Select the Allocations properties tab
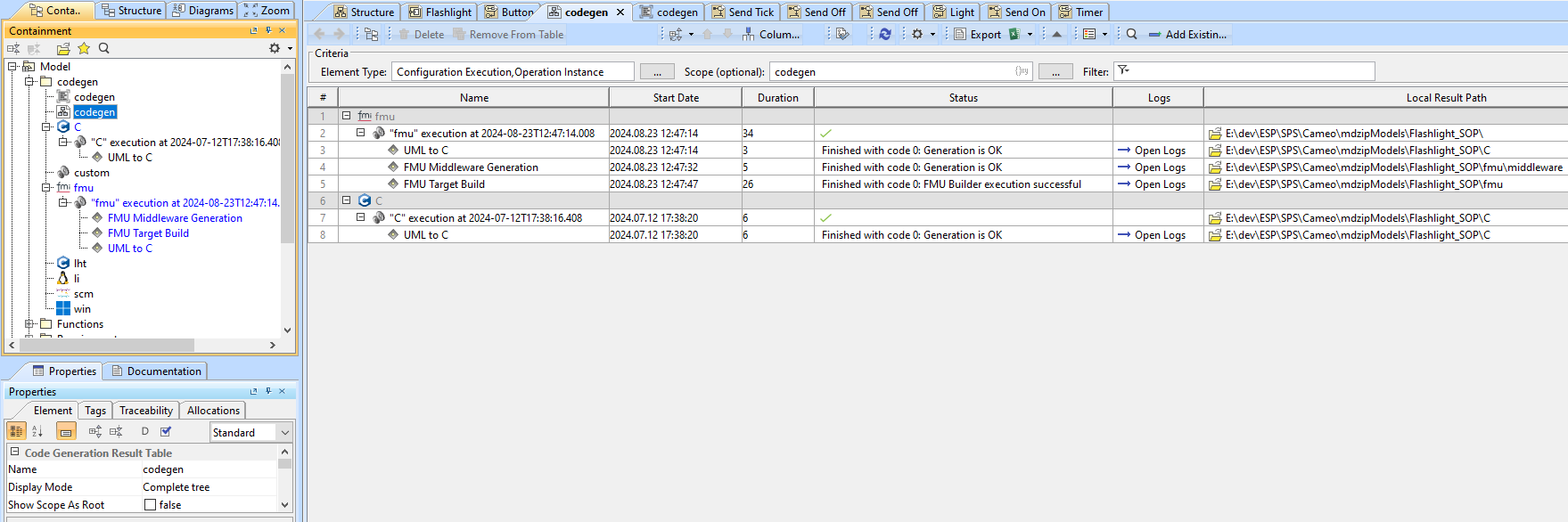Screen dimensions: 1568x522 point(213,410)
